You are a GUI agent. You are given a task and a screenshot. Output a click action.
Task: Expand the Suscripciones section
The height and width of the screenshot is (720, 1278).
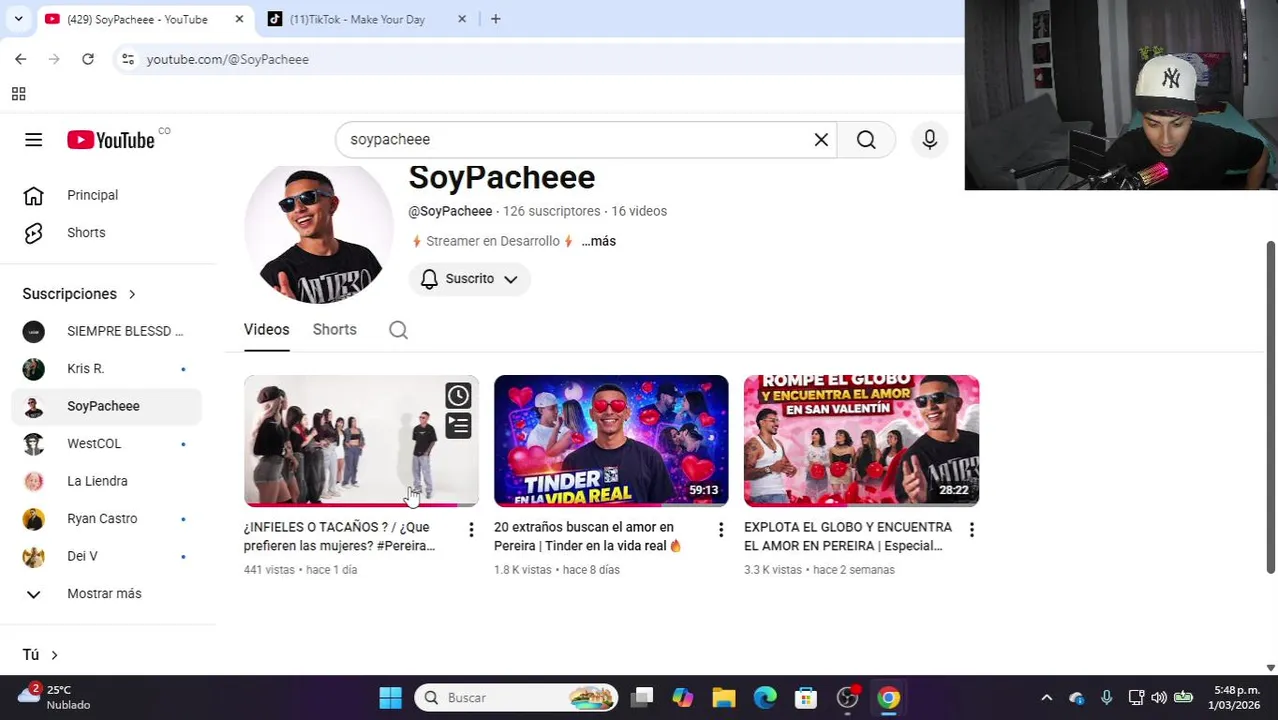coord(79,294)
